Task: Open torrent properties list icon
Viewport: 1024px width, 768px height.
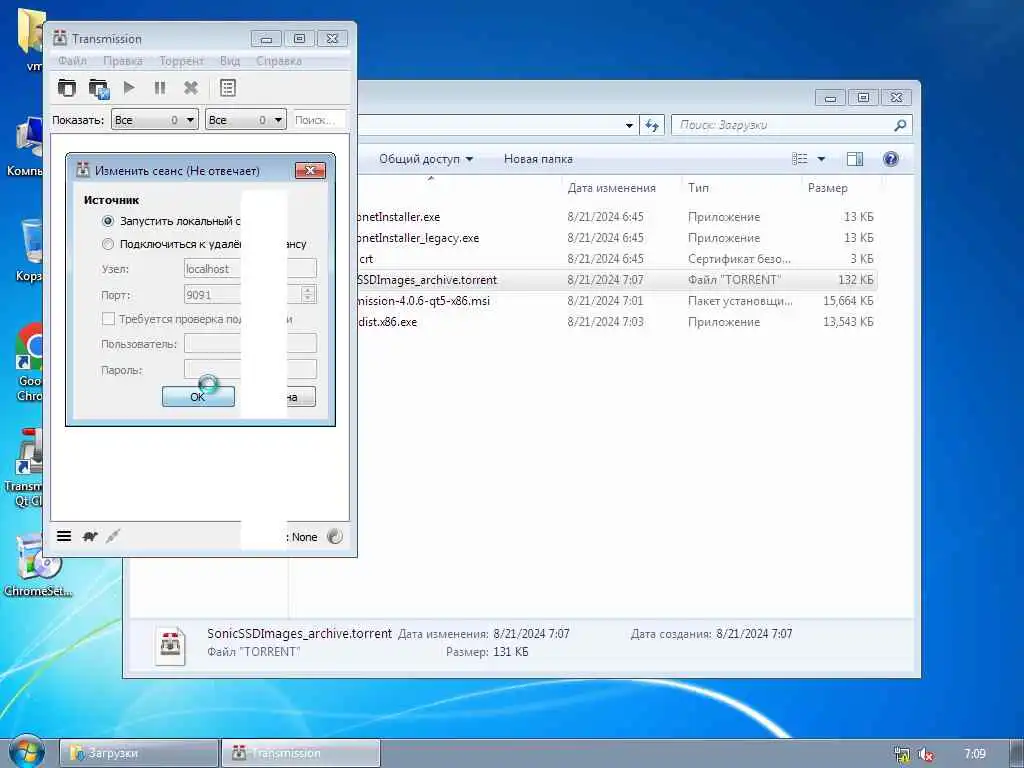Action: [x=228, y=88]
